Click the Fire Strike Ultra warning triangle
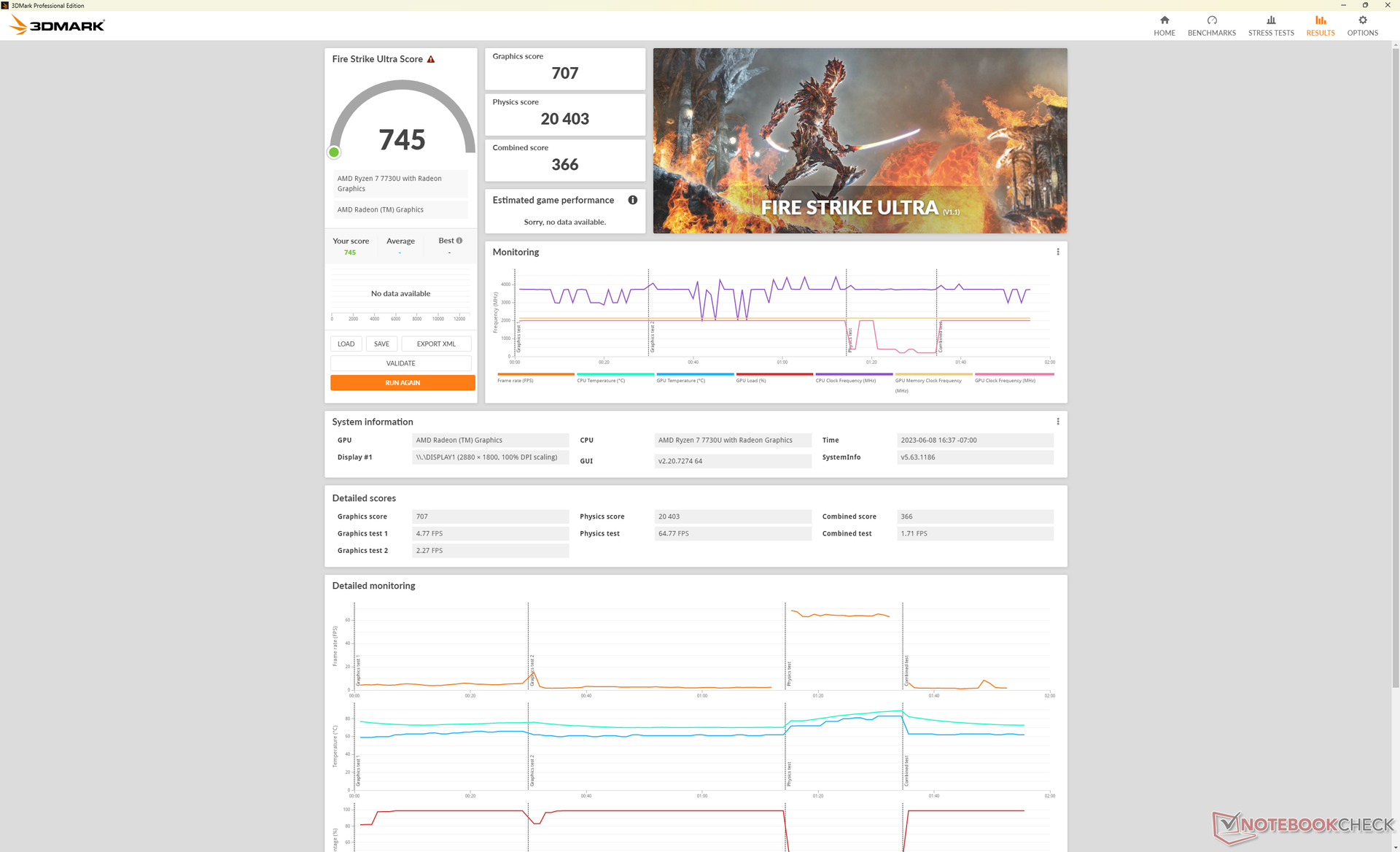The image size is (1400, 852). (431, 59)
